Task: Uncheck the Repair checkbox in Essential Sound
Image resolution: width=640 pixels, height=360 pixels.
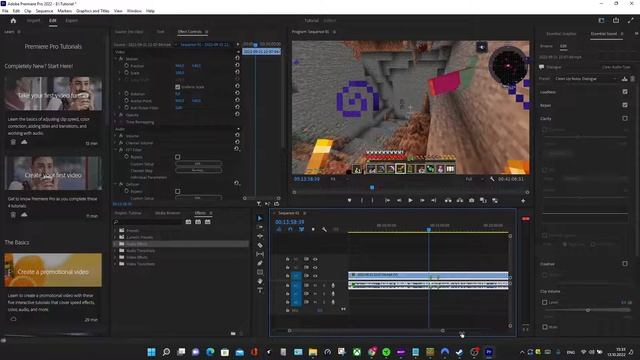Action: tap(625, 105)
